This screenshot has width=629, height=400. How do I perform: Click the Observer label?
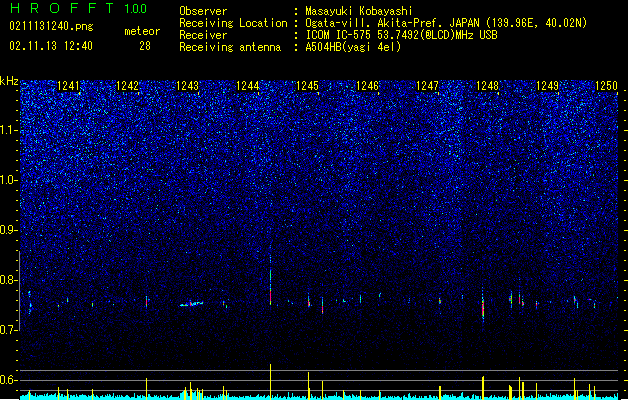coord(203,11)
